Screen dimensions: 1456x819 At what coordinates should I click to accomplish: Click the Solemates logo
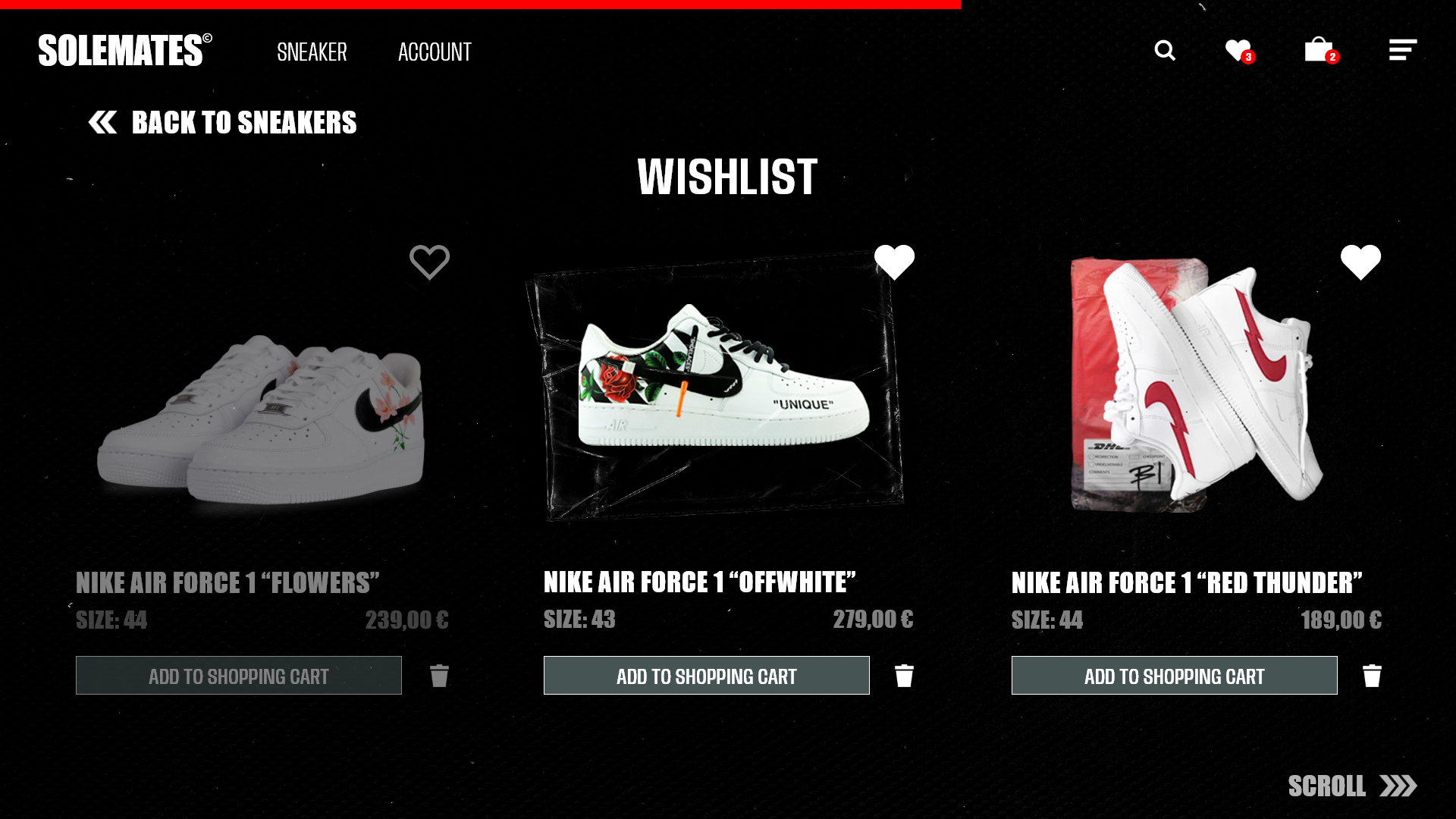point(125,50)
